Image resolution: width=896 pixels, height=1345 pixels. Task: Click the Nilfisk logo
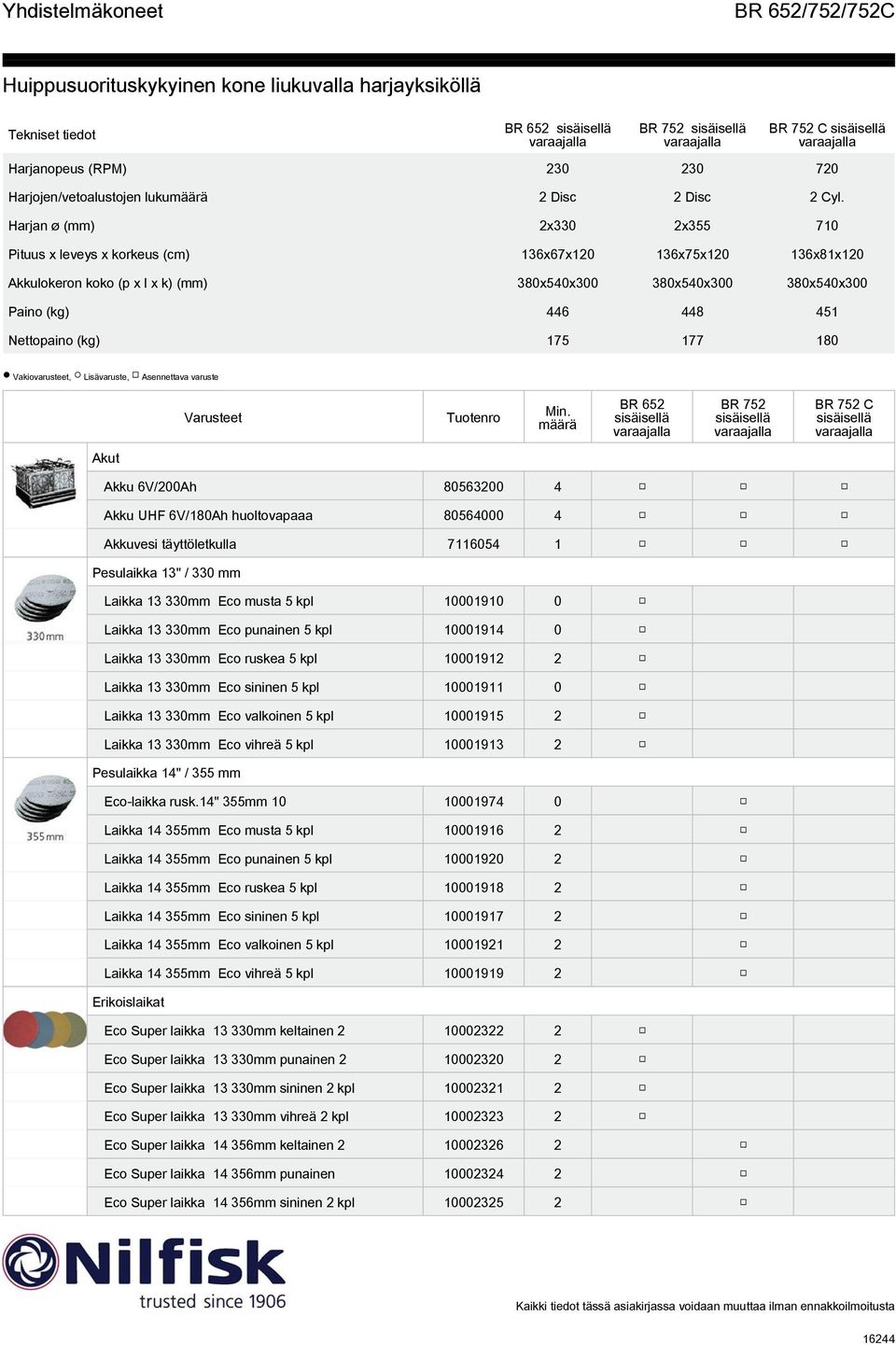(x=145, y=1270)
